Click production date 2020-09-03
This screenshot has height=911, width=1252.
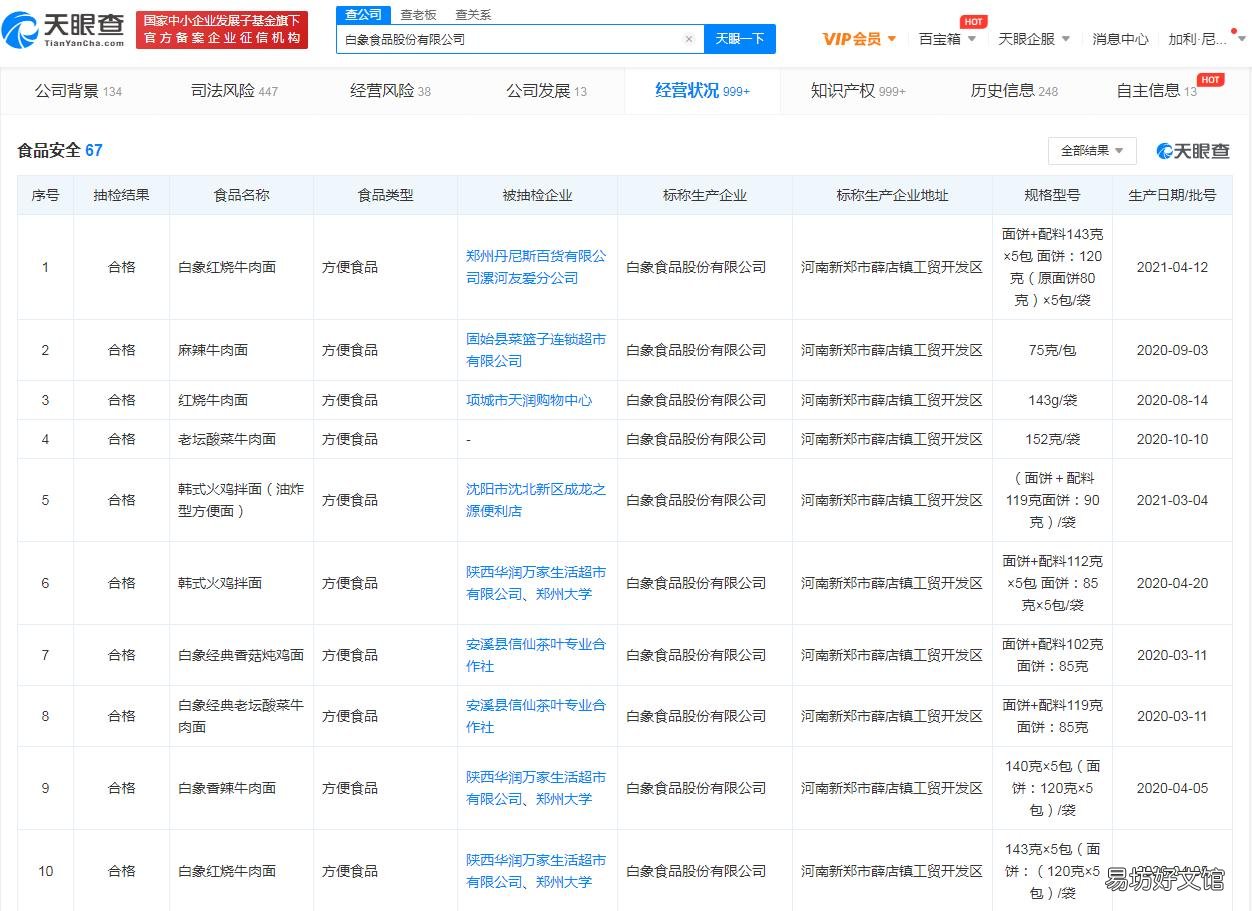[x=1172, y=350]
